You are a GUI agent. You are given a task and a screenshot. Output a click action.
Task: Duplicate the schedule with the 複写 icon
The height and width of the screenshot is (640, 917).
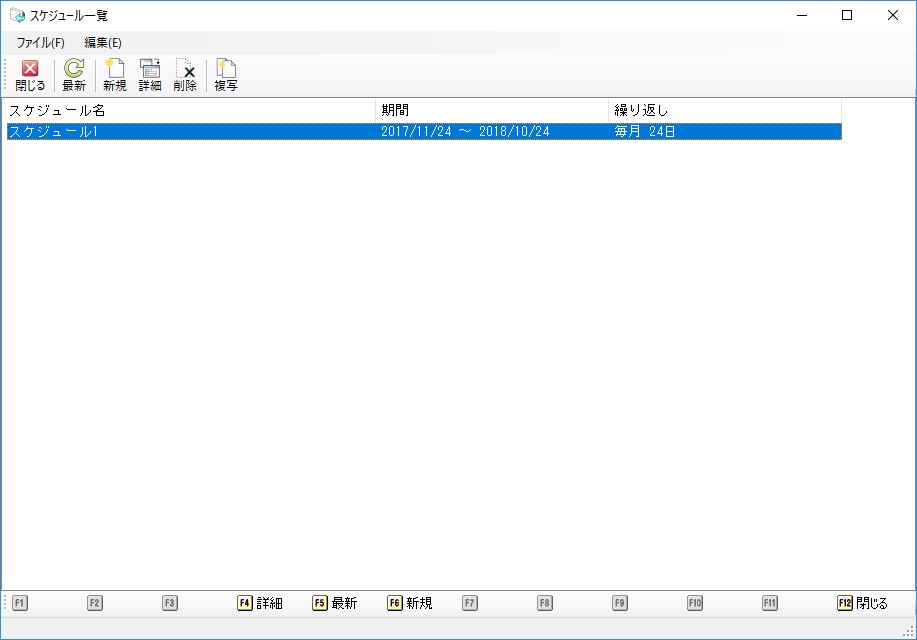coord(226,75)
